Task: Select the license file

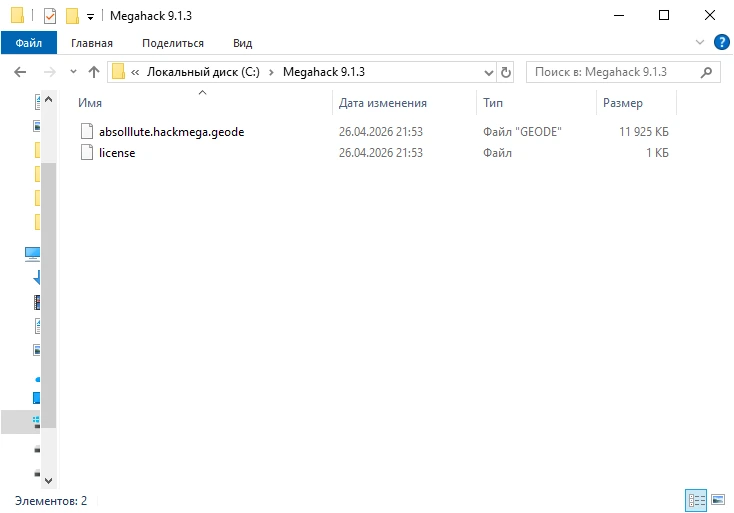Action: click(117, 153)
